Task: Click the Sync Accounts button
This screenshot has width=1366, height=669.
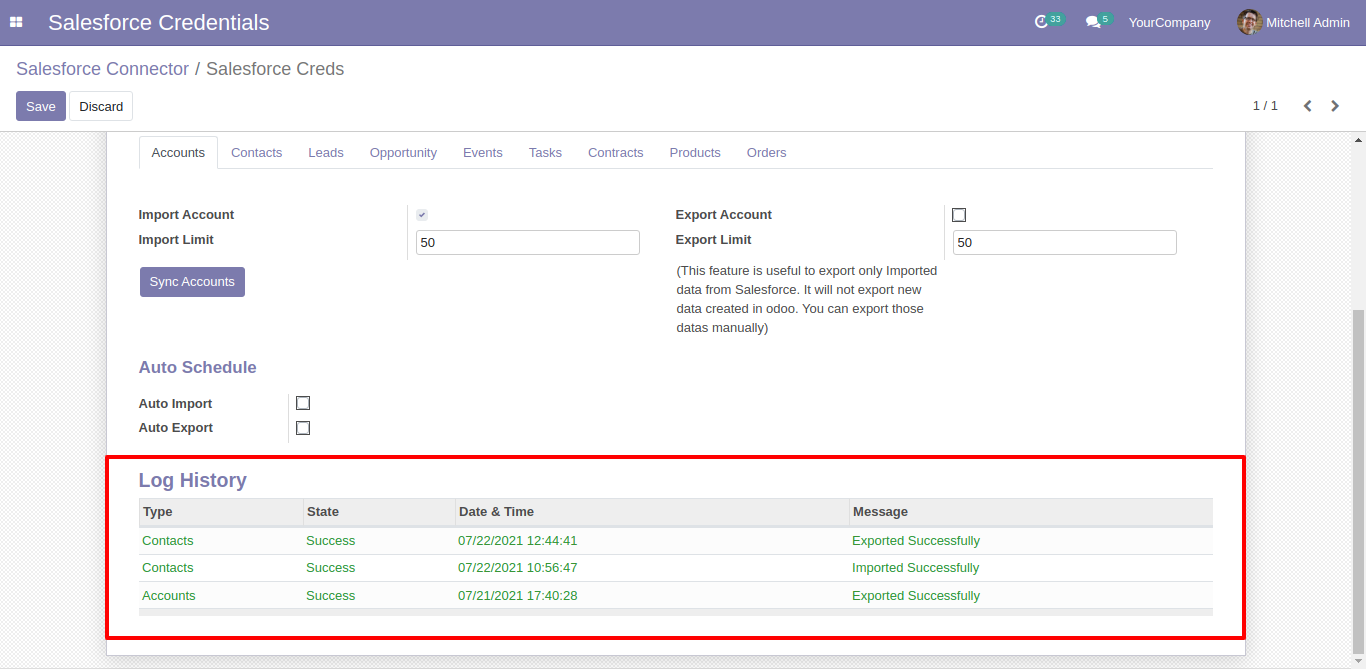Action: click(192, 282)
